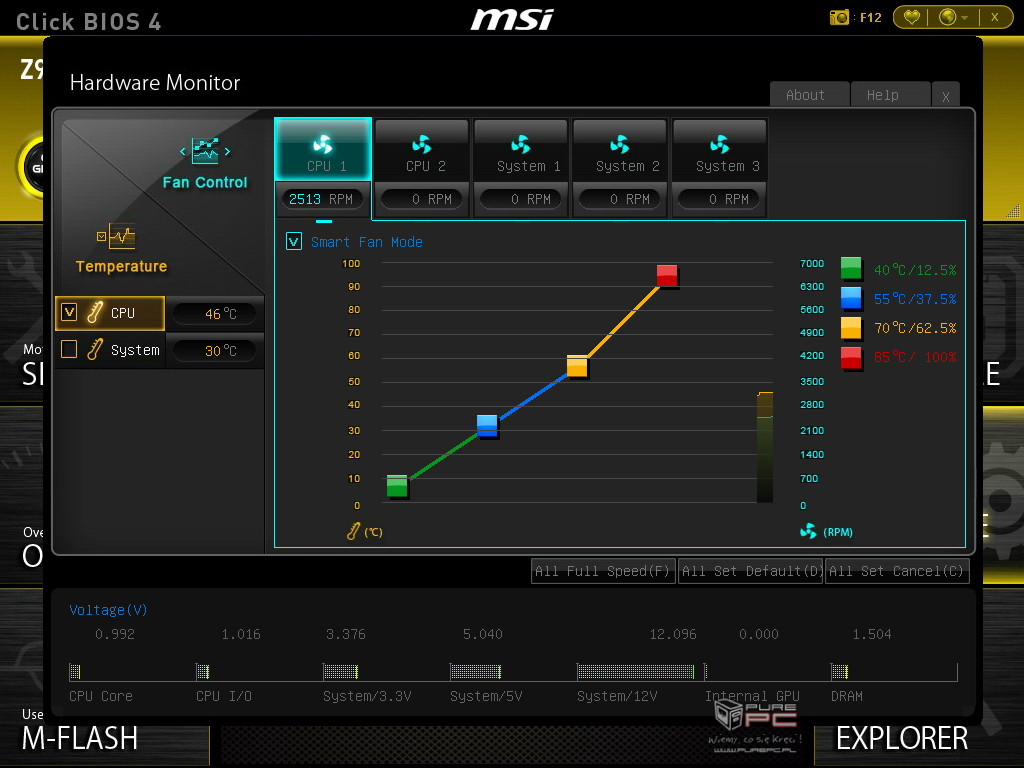Click the 0.000 Internal GPU voltage value
This screenshot has width=1024, height=768.
(x=759, y=634)
